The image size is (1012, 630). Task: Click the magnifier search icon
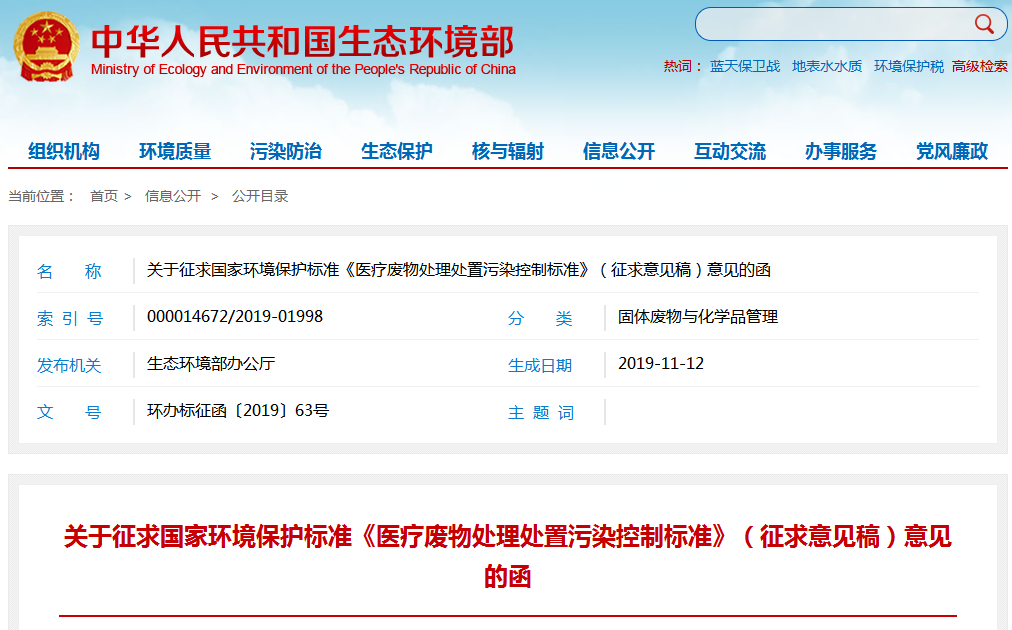pyautogui.click(x=984, y=25)
